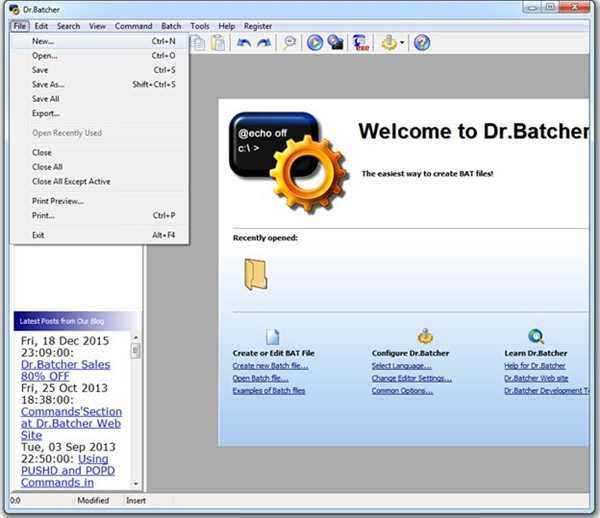
Task: Choose Print Preview... from the File menu
Action: (x=100, y=201)
